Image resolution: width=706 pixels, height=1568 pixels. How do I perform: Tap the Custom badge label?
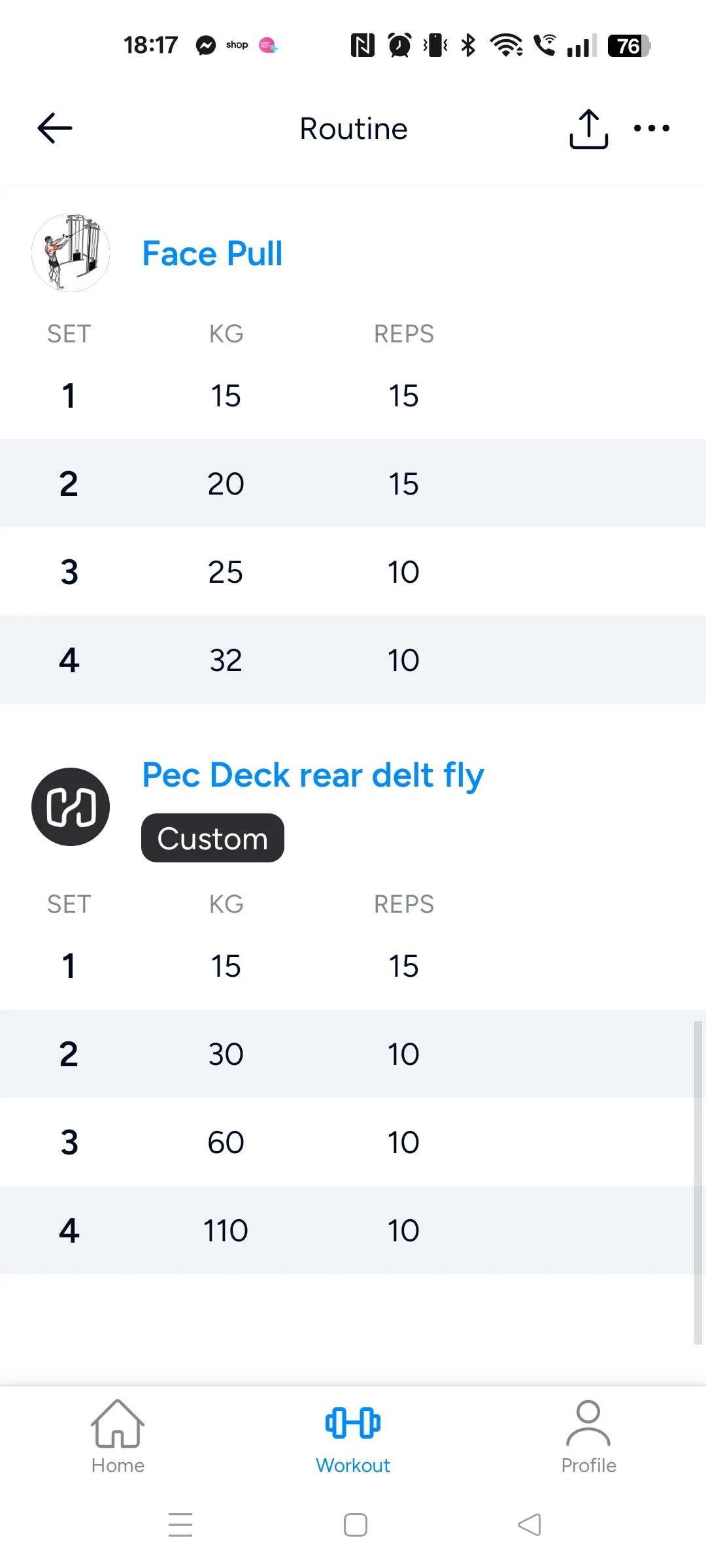(212, 838)
